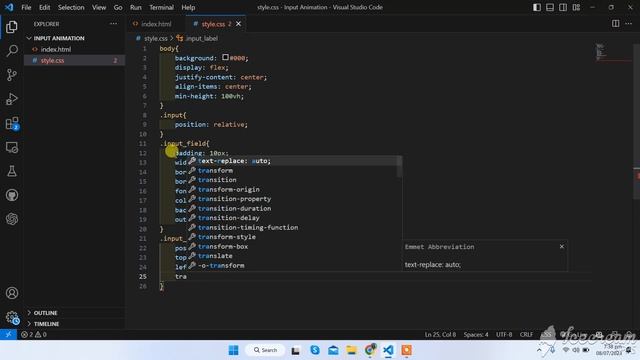Image resolution: width=640 pixels, height=360 pixels.
Task: Choose the 'transform-style' suggestion
Action: tap(292, 237)
